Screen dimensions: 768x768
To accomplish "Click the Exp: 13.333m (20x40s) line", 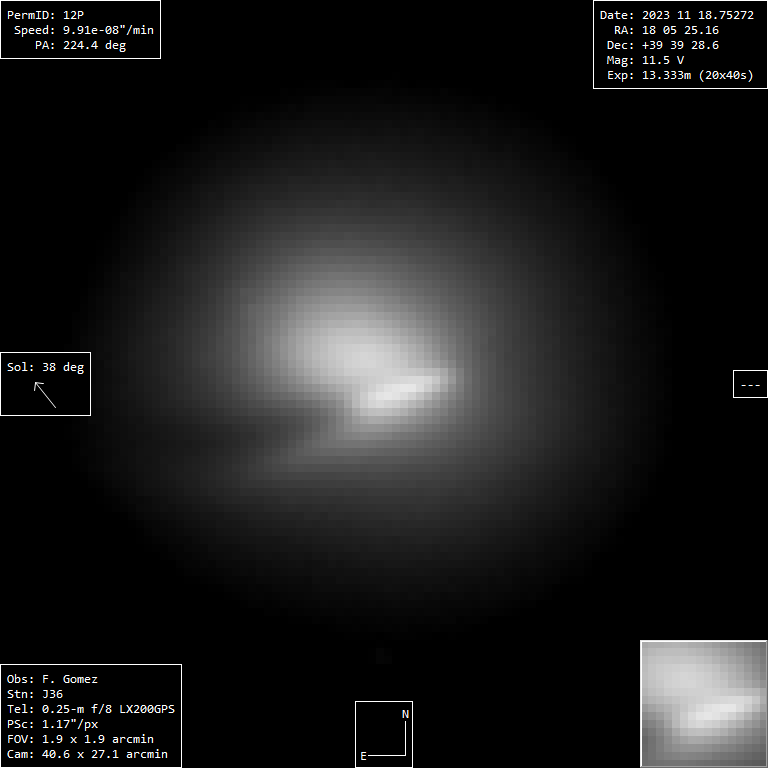I will click(680, 75).
